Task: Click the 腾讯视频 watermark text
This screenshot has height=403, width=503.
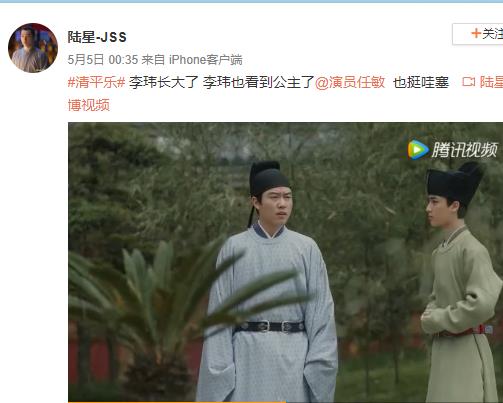Action: point(464,150)
